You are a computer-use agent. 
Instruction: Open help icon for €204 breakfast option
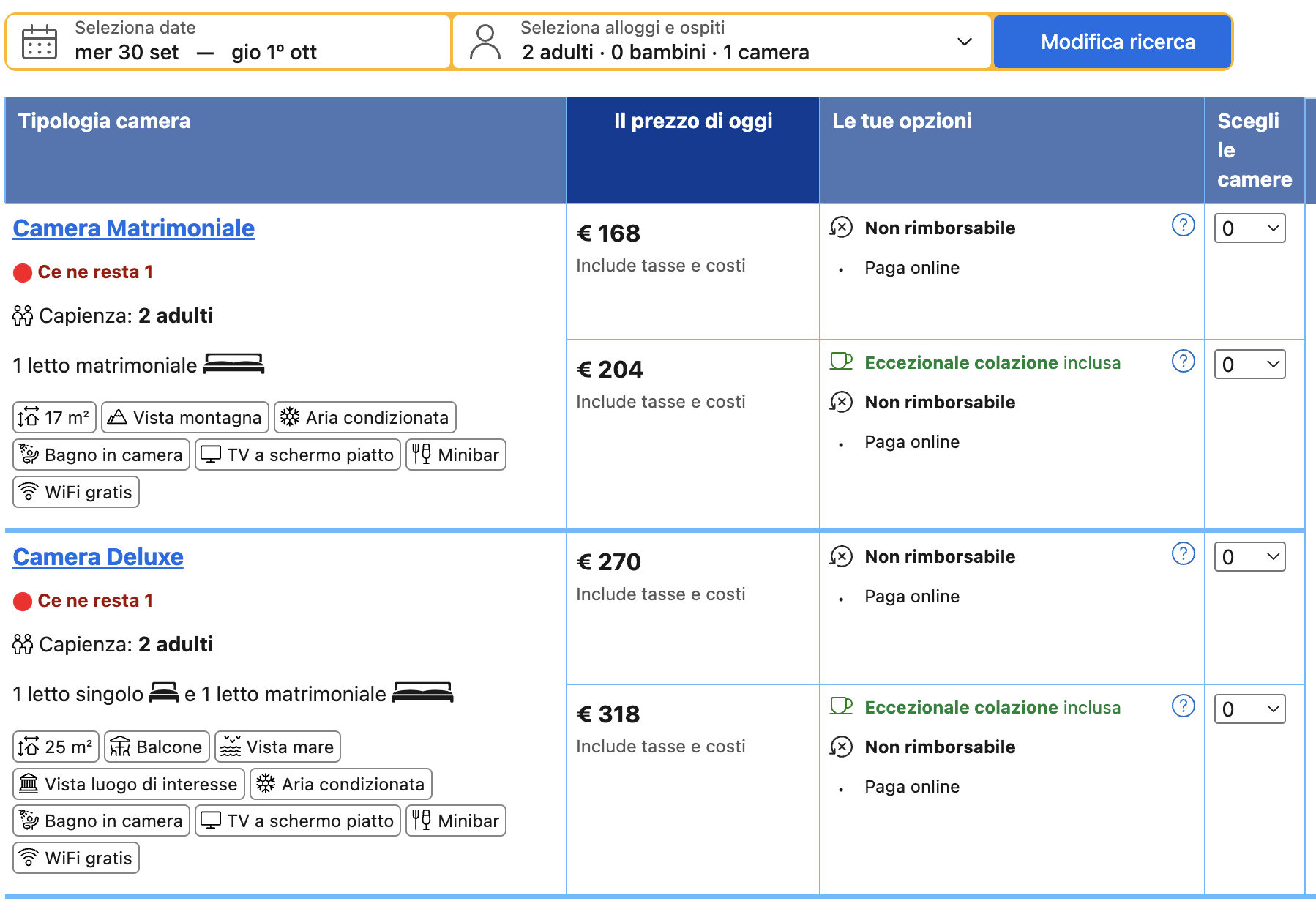(x=1183, y=361)
